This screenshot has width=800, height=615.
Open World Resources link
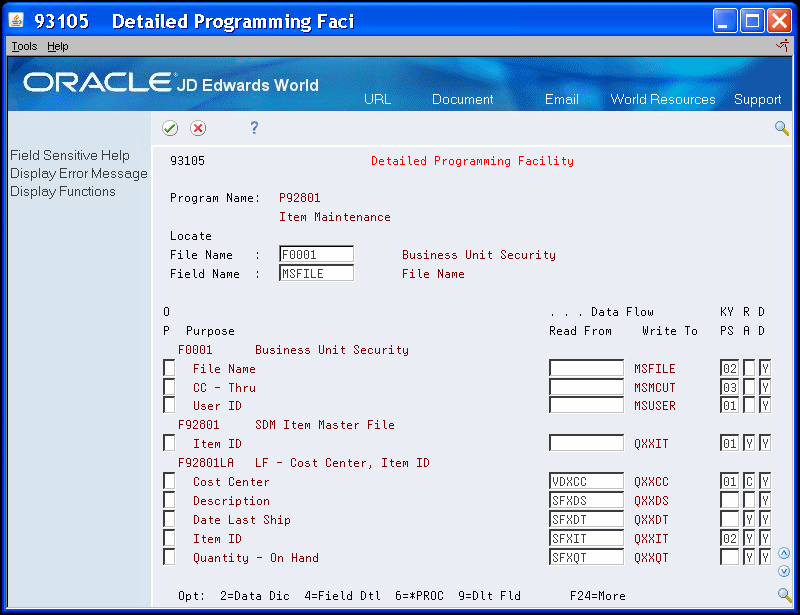[663, 99]
